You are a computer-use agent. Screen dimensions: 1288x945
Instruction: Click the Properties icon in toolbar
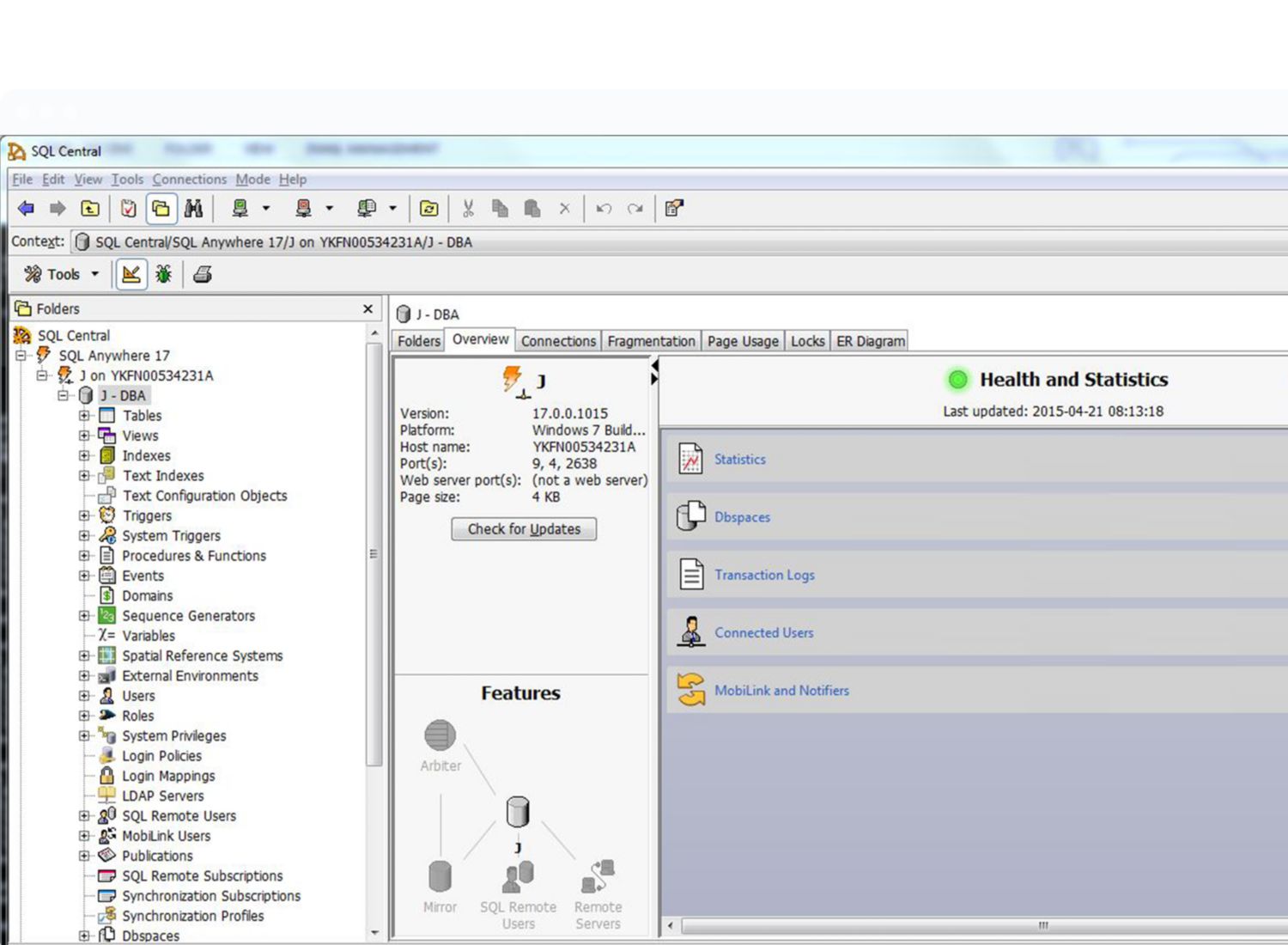pyautogui.click(x=674, y=209)
